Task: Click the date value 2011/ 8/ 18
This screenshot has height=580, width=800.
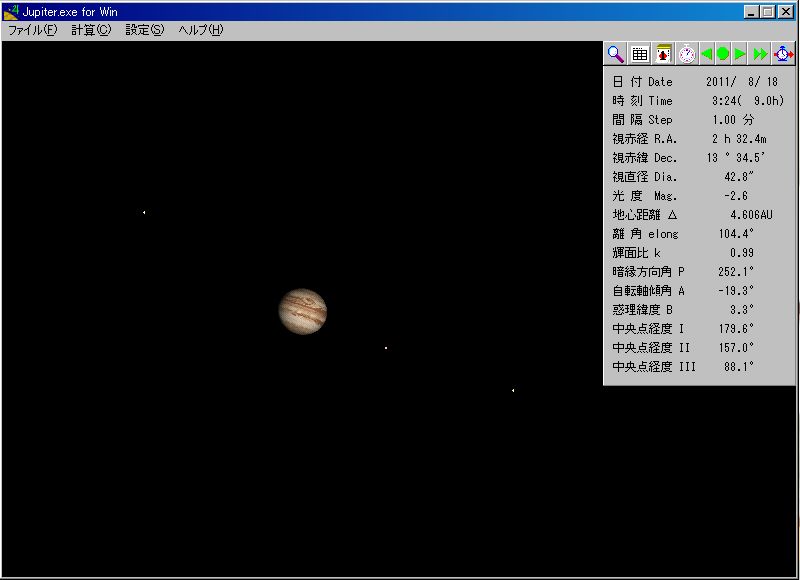Action: (742, 82)
